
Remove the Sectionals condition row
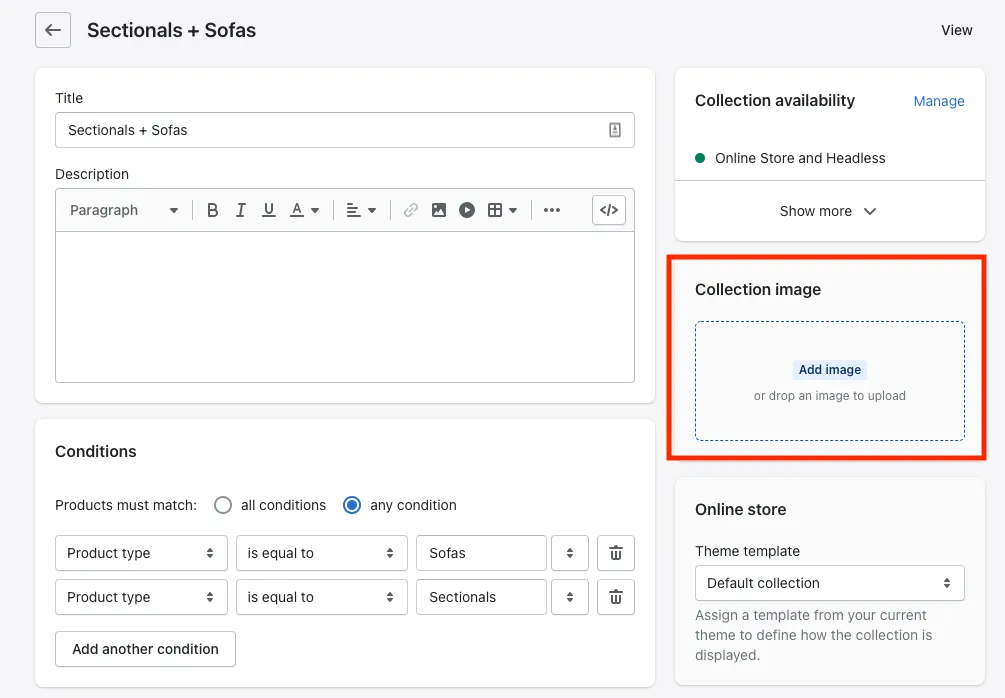pos(615,597)
